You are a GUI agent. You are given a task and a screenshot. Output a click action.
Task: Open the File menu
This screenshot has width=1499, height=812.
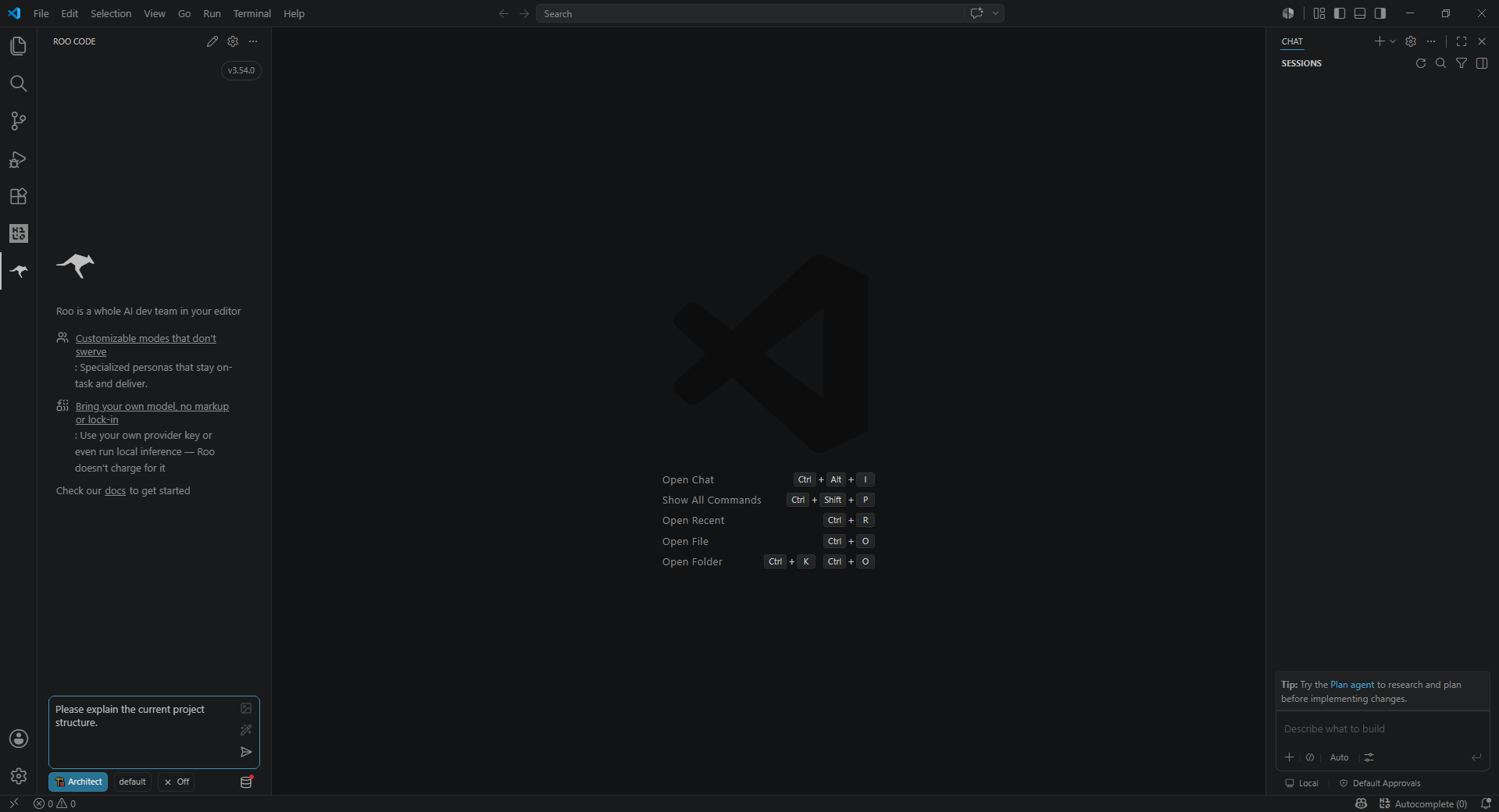tap(41, 13)
